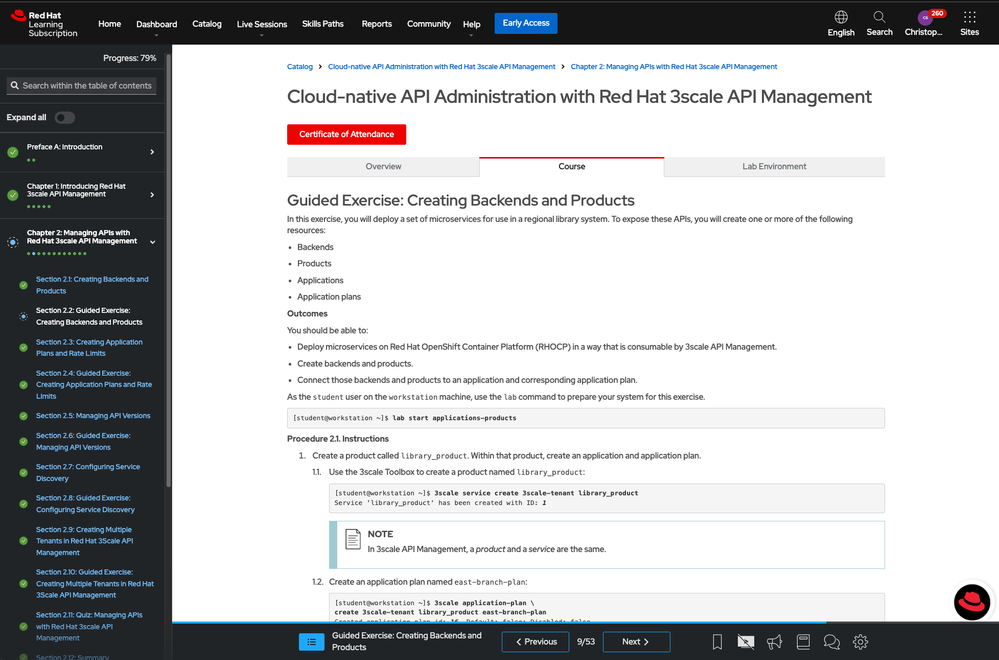Enable the Expand all toggle

[64, 117]
